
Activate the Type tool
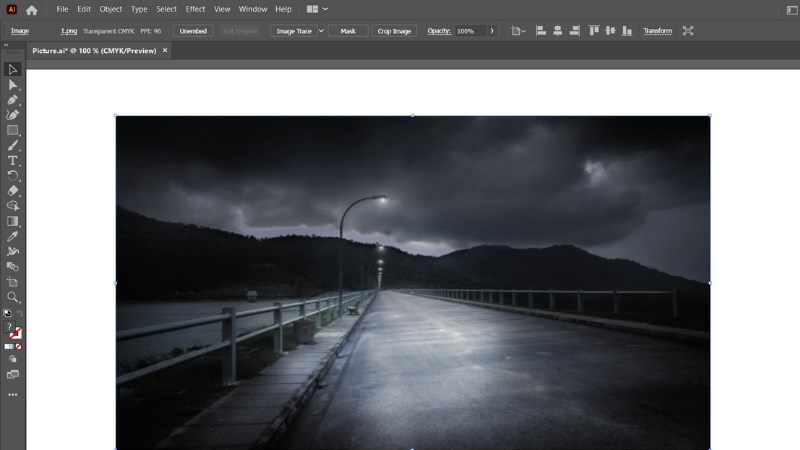[13, 160]
